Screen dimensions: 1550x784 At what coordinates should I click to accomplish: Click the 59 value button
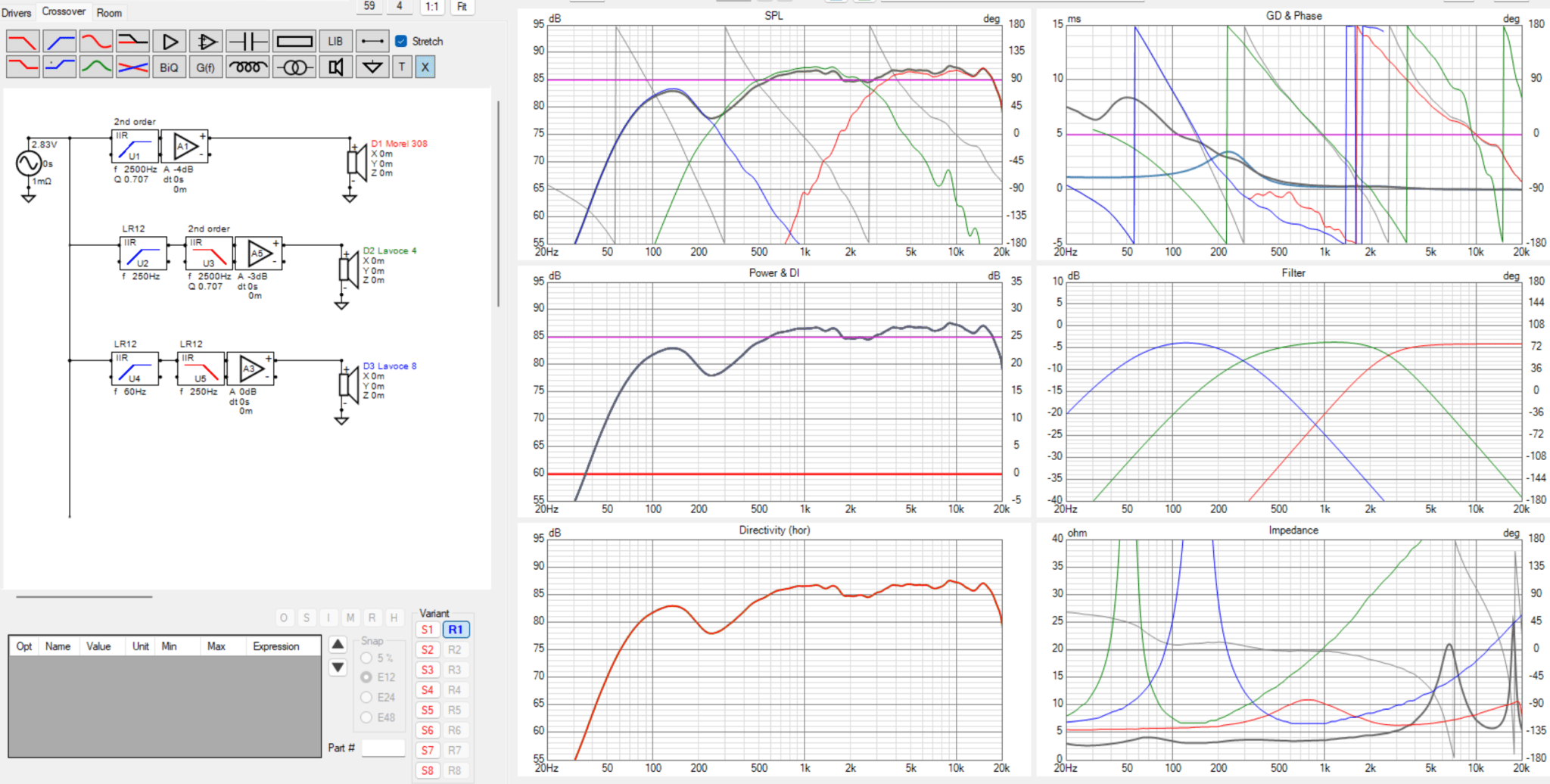(369, 6)
